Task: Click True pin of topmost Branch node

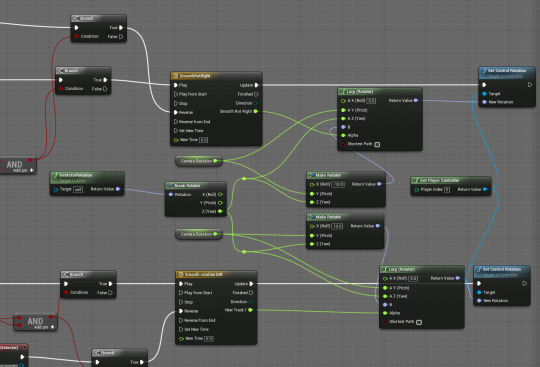Action: pyautogui.click(x=121, y=28)
